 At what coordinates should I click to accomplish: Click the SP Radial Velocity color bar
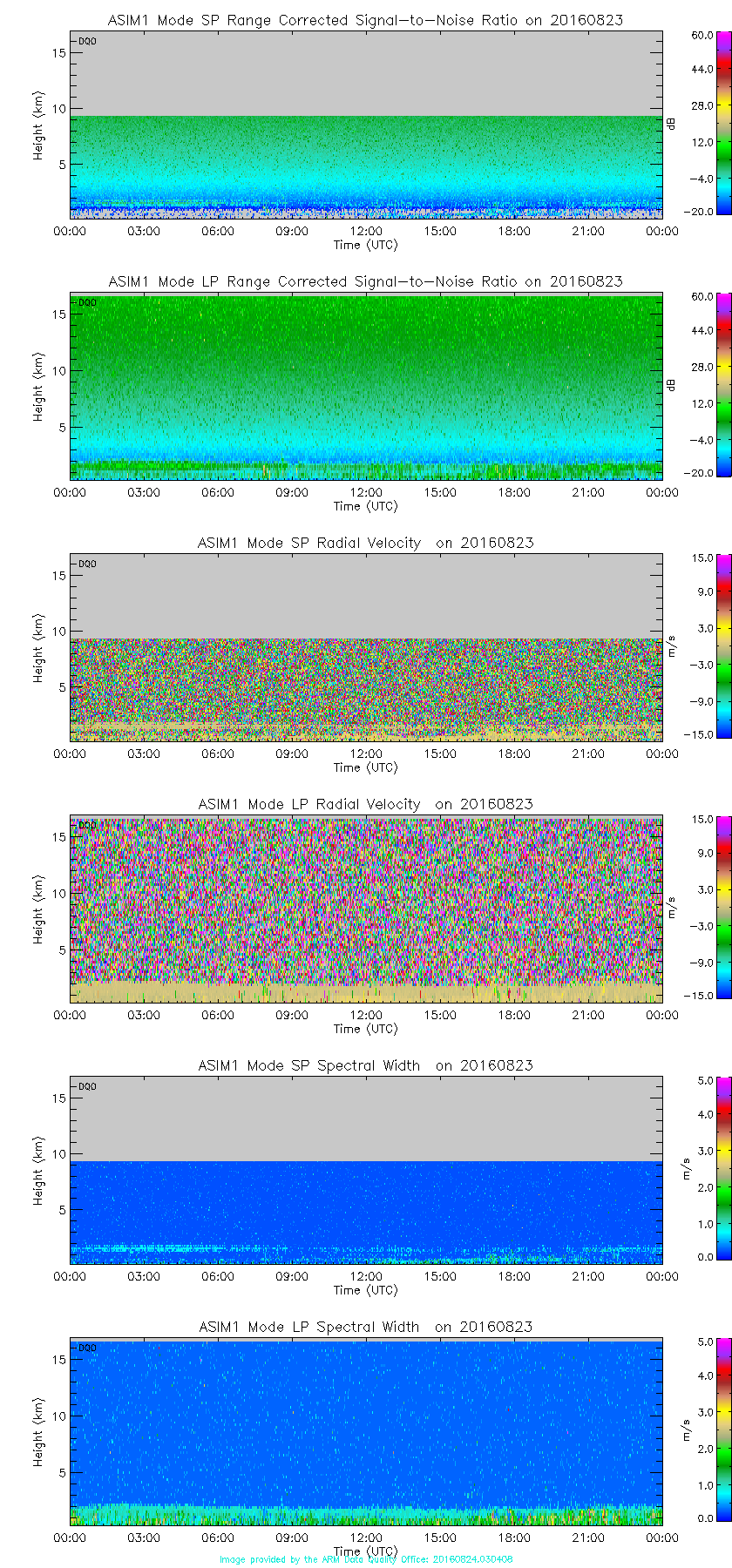coord(701,646)
